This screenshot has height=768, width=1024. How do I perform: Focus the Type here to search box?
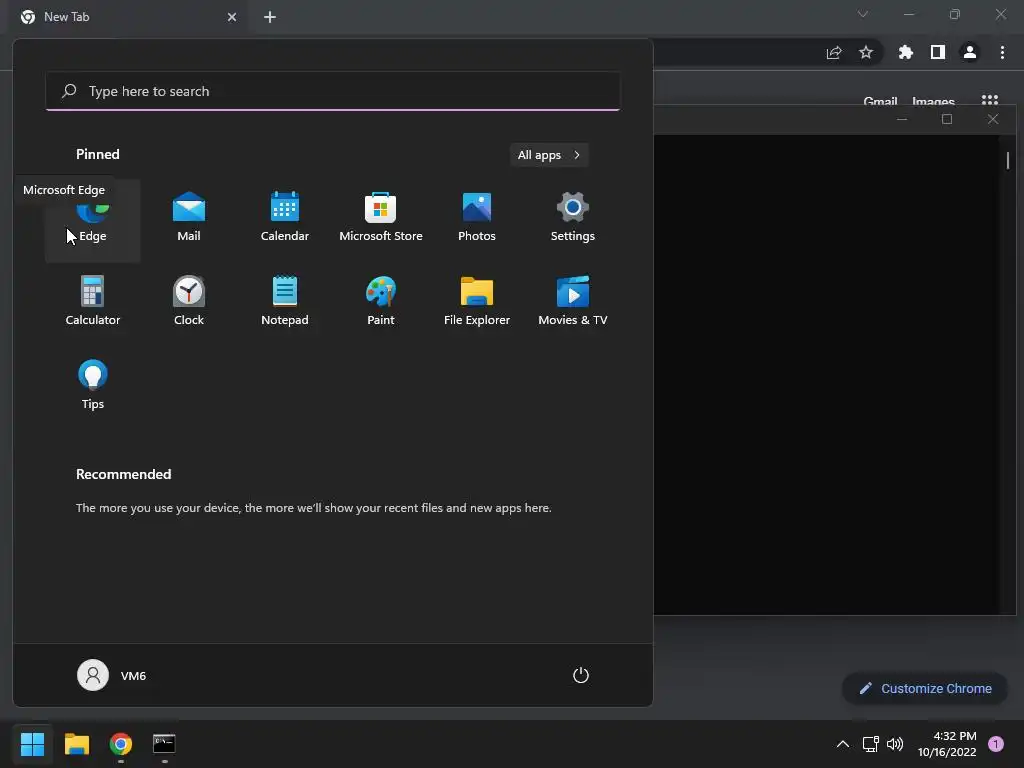point(332,91)
